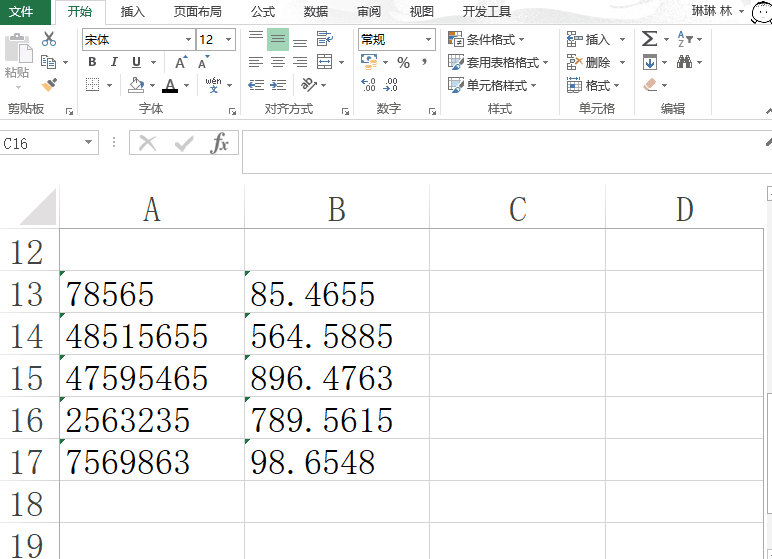Viewport: 772px width, 559px height.
Task: Open 条件格式 conditional formatting menu
Action: coord(486,39)
